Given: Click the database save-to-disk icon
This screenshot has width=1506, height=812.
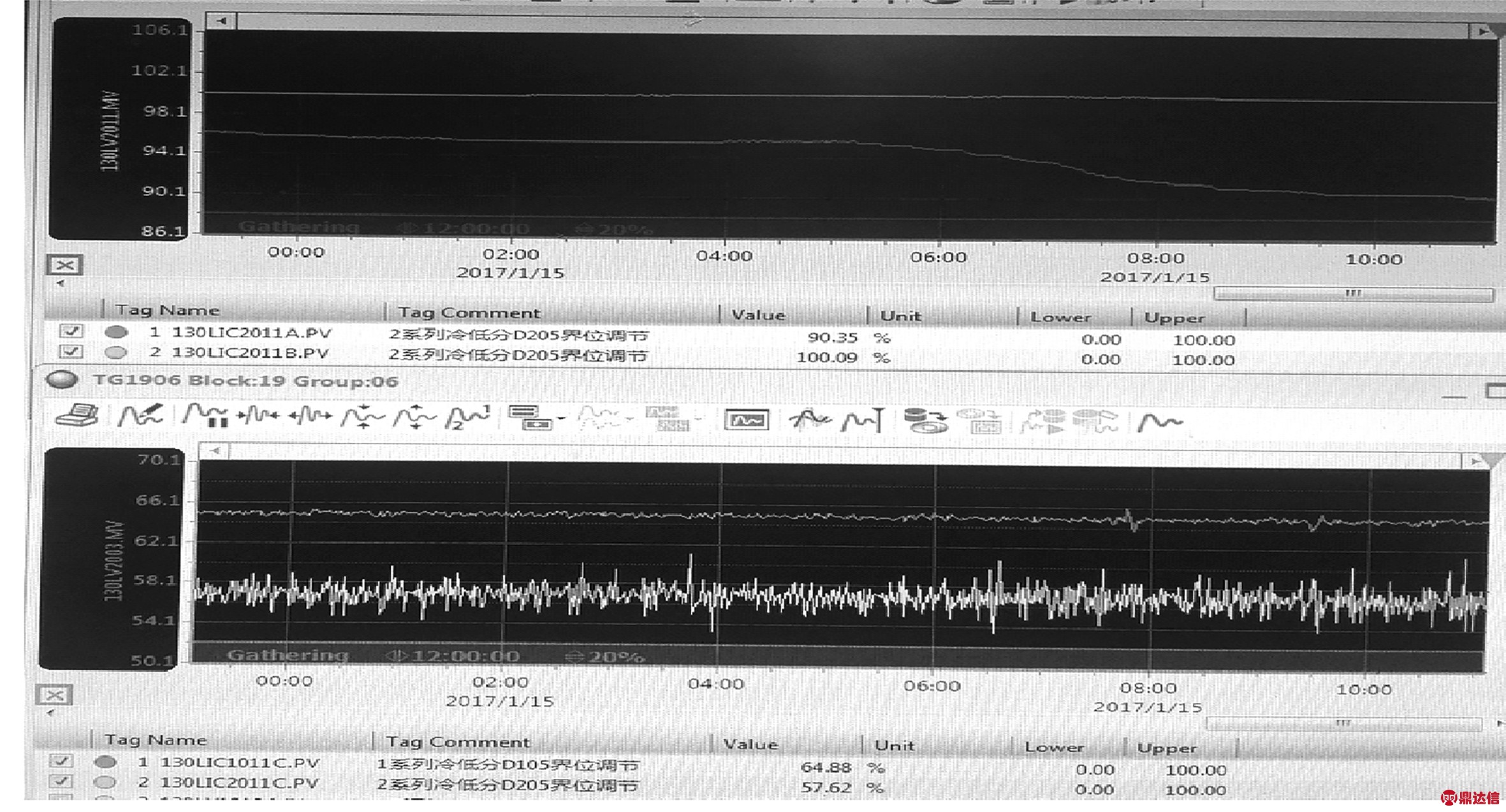Looking at the screenshot, I should pos(926,421).
